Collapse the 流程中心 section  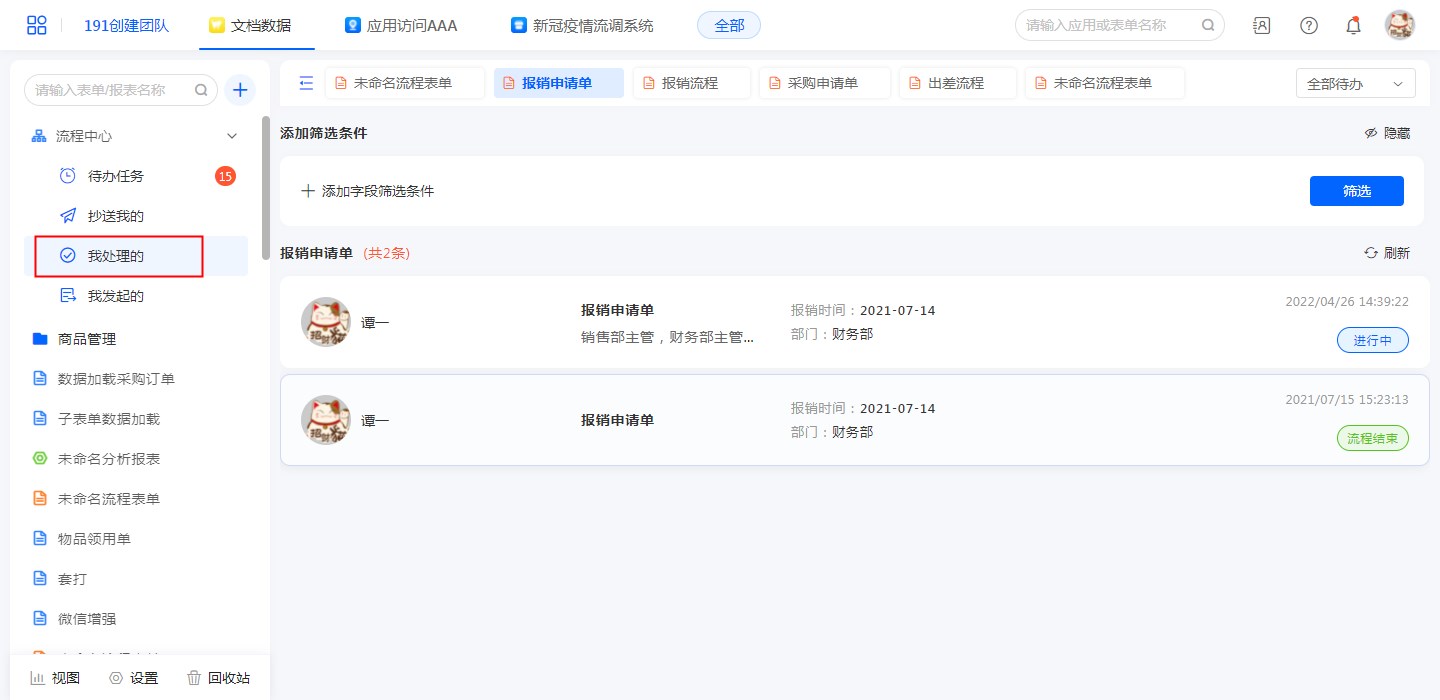click(x=232, y=136)
